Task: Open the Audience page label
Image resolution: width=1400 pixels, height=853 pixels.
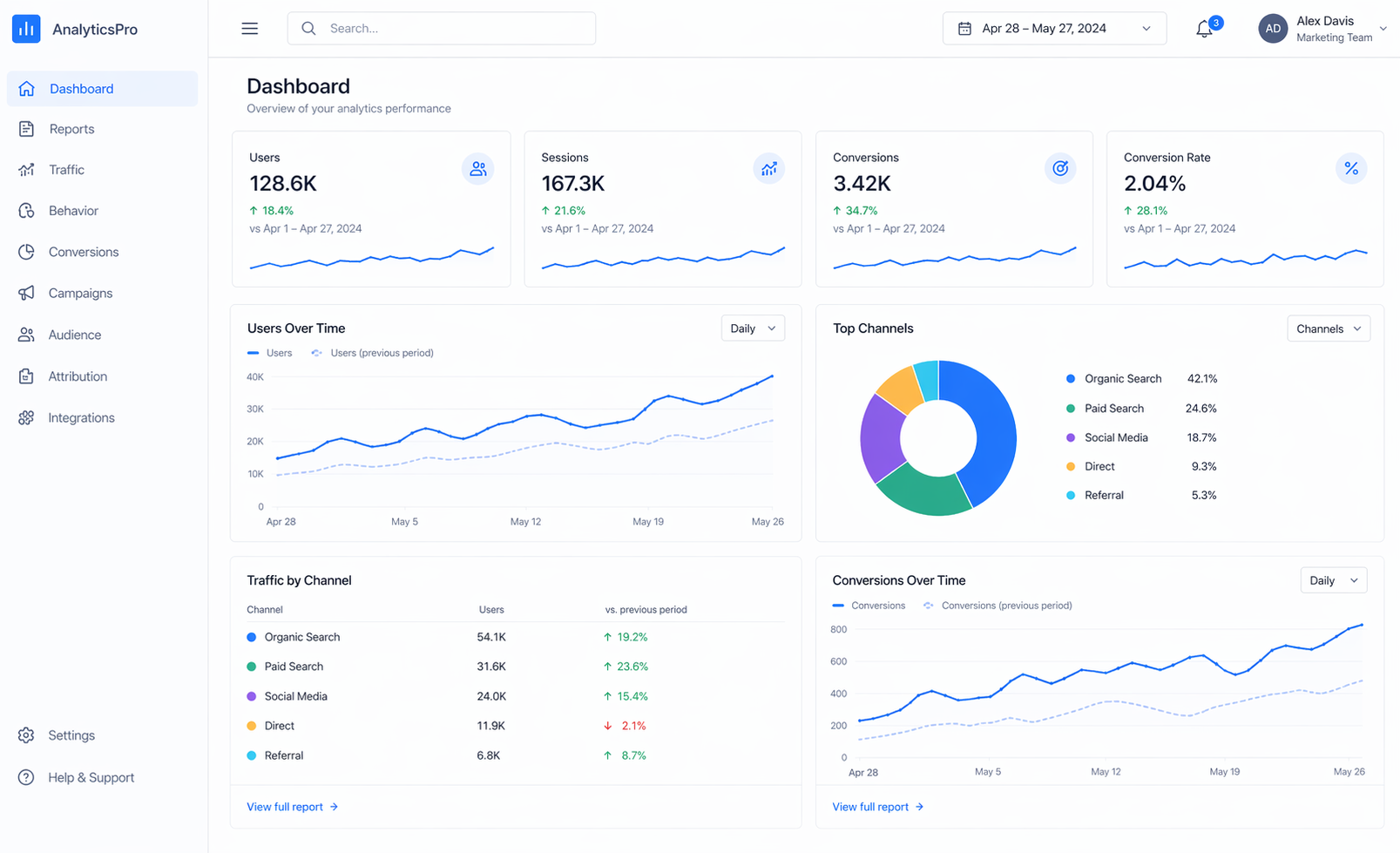Action: pos(75,335)
